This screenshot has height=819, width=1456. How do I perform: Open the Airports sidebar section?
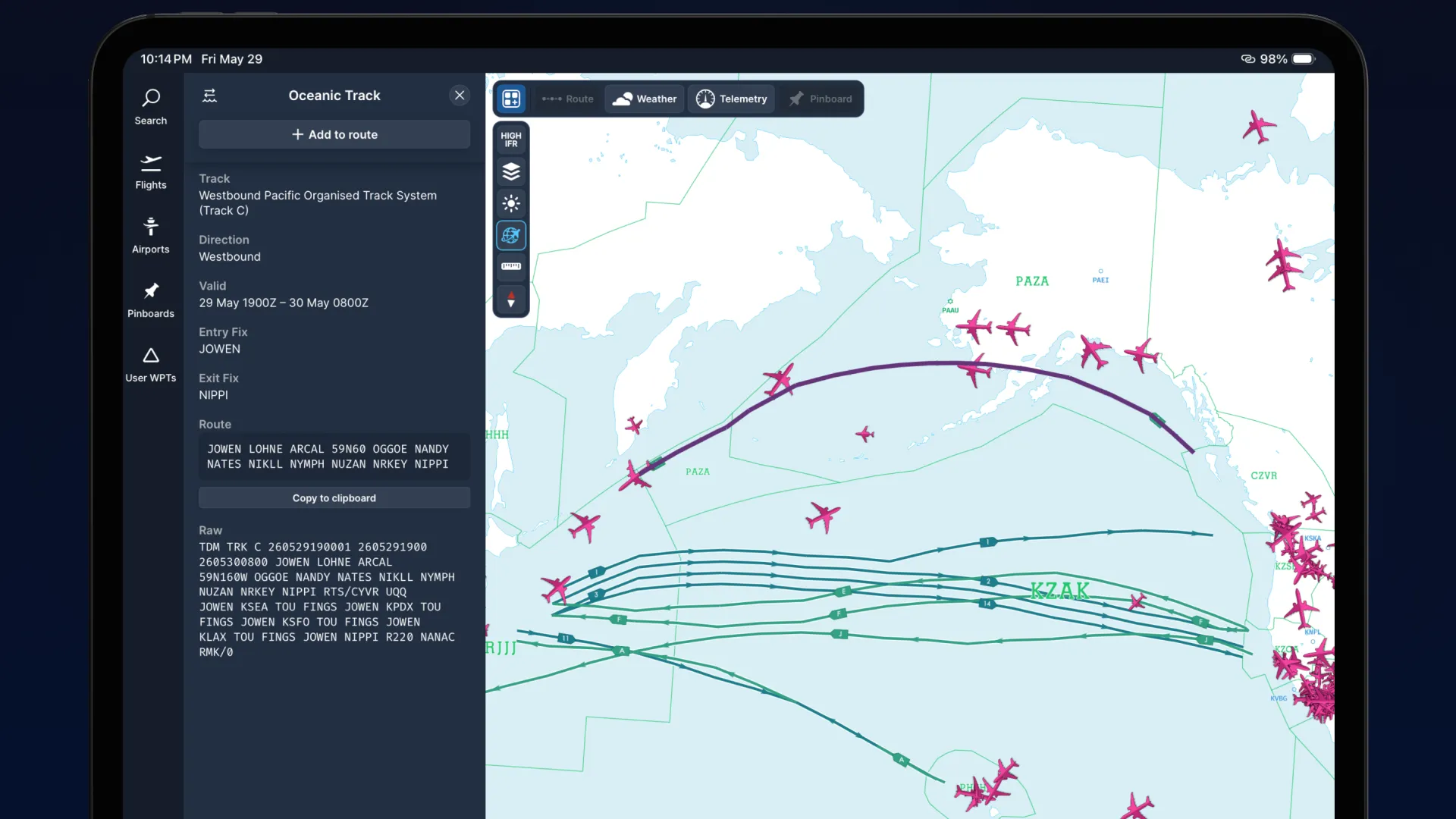(x=151, y=236)
